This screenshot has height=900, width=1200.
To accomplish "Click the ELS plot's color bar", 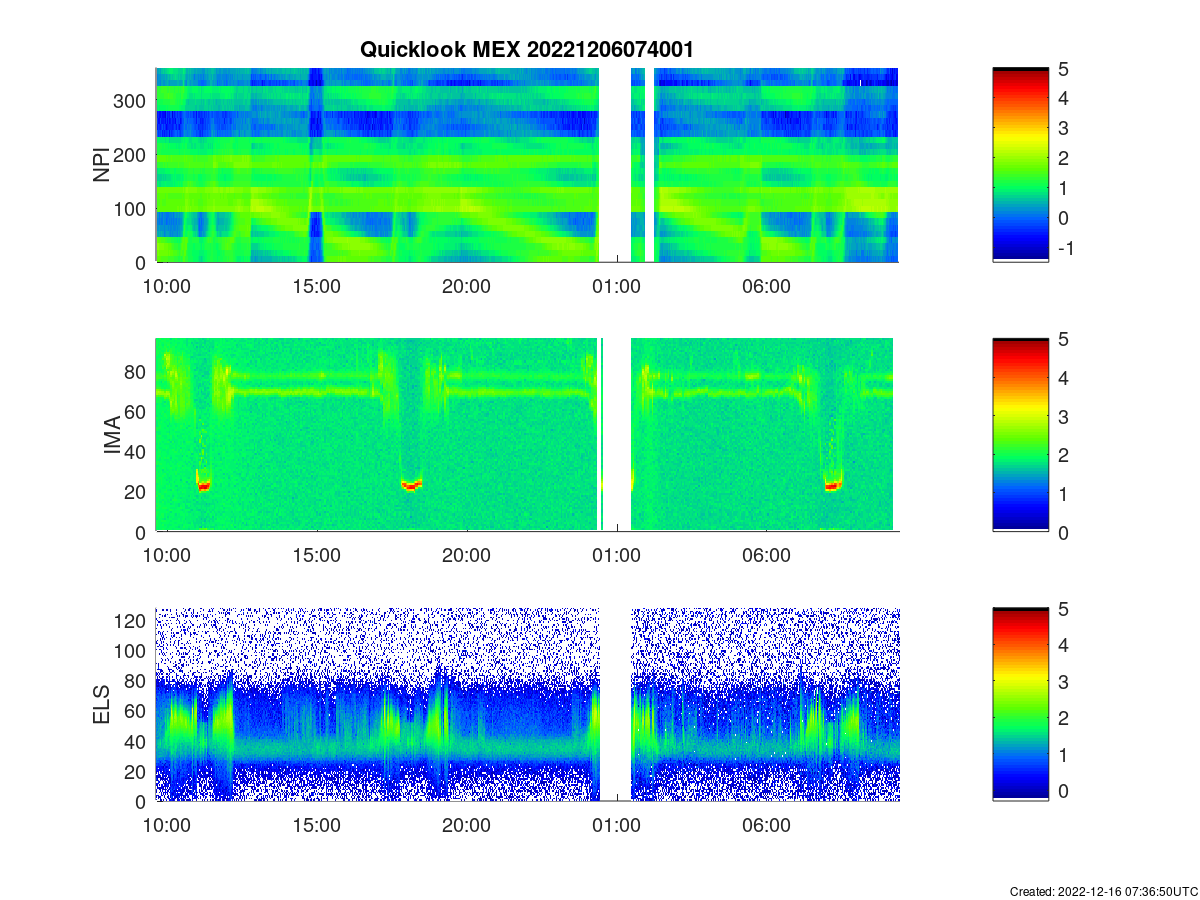I will (1020, 704).
